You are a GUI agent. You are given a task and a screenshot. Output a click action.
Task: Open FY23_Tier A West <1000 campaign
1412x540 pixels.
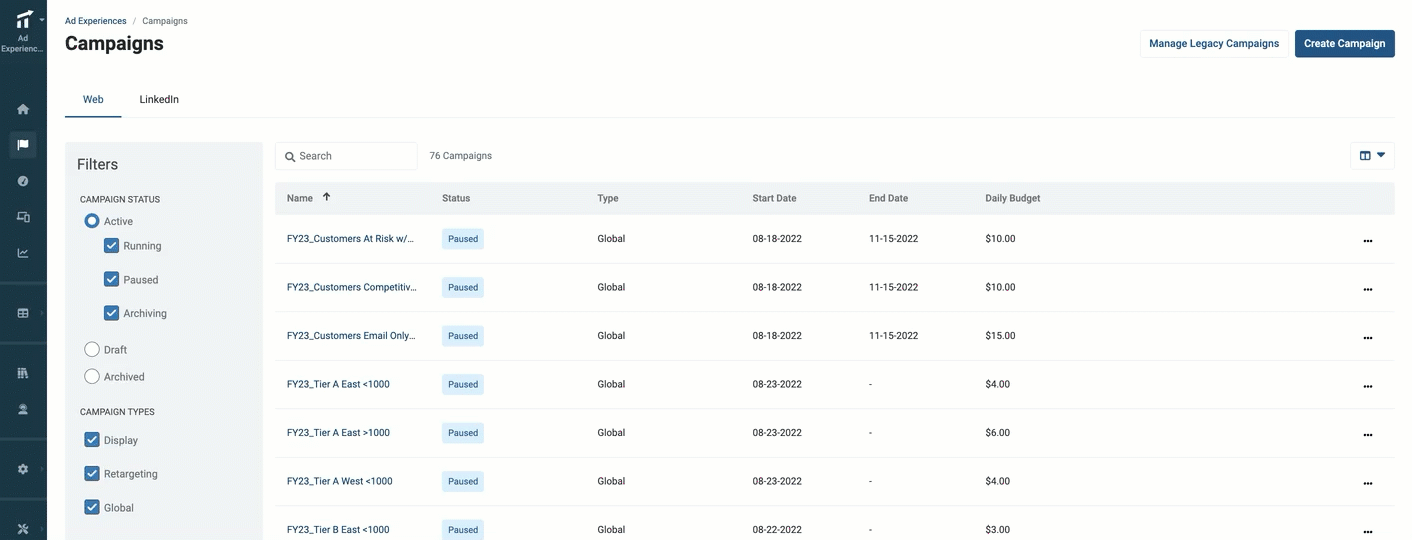coord(339,481)
